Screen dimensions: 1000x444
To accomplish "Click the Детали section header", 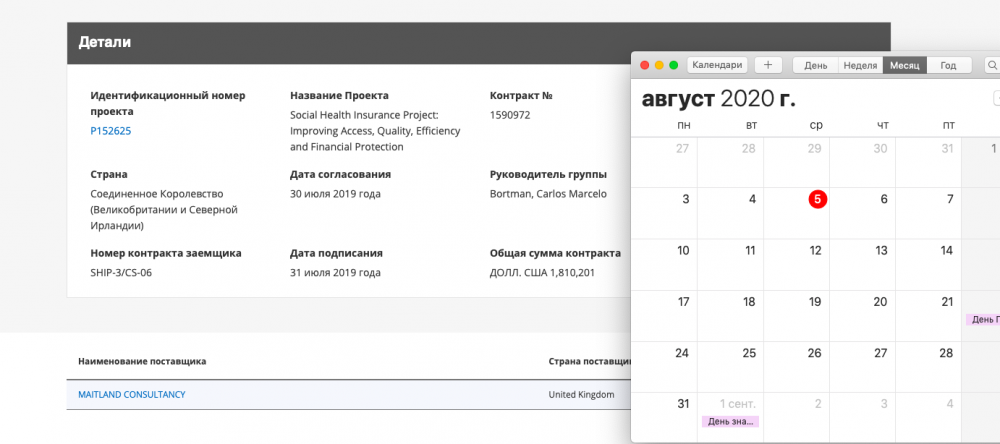I will [x=105, y=43].
